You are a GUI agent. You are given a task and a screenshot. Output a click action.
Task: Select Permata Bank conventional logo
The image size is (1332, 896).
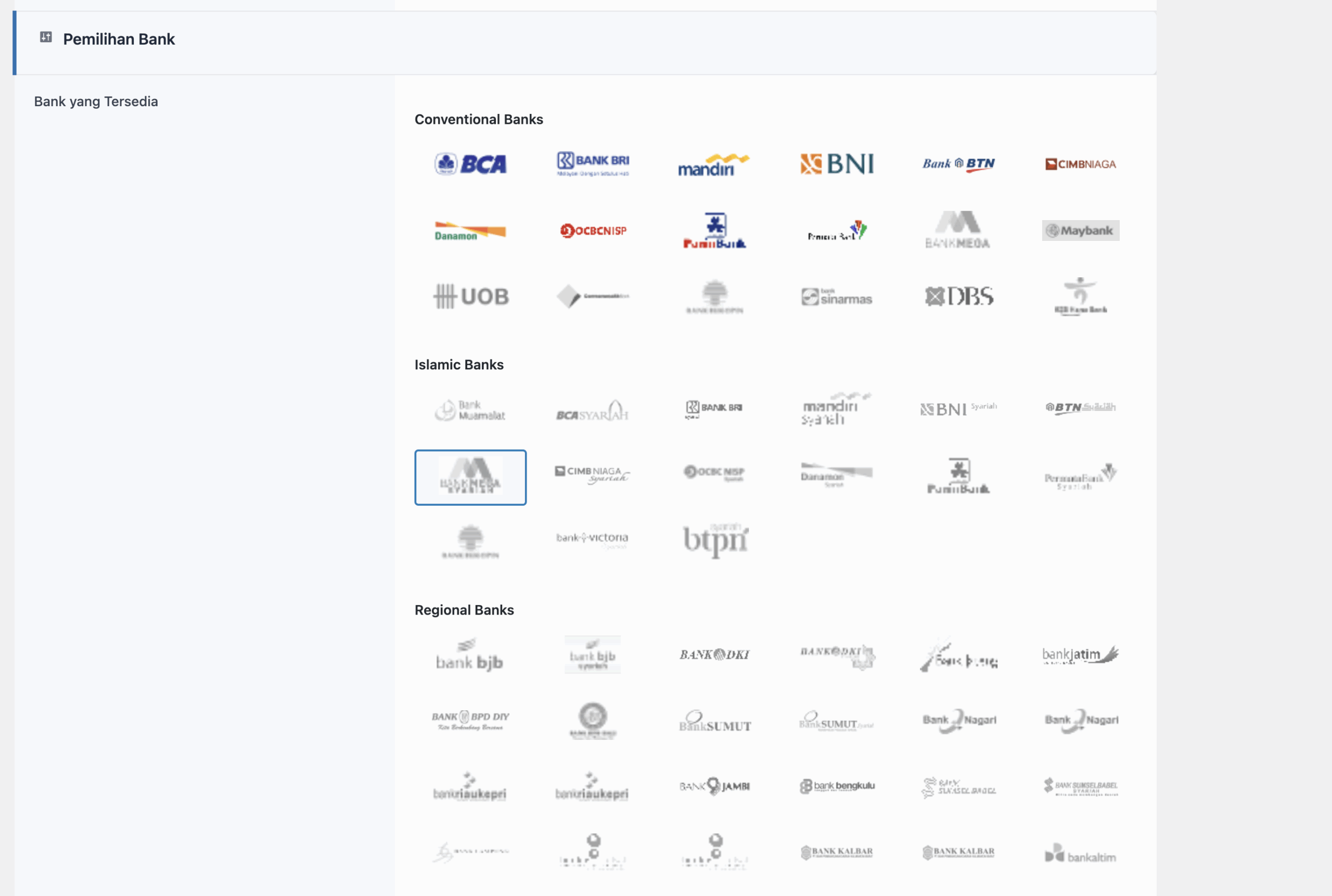tap(837, 231)
